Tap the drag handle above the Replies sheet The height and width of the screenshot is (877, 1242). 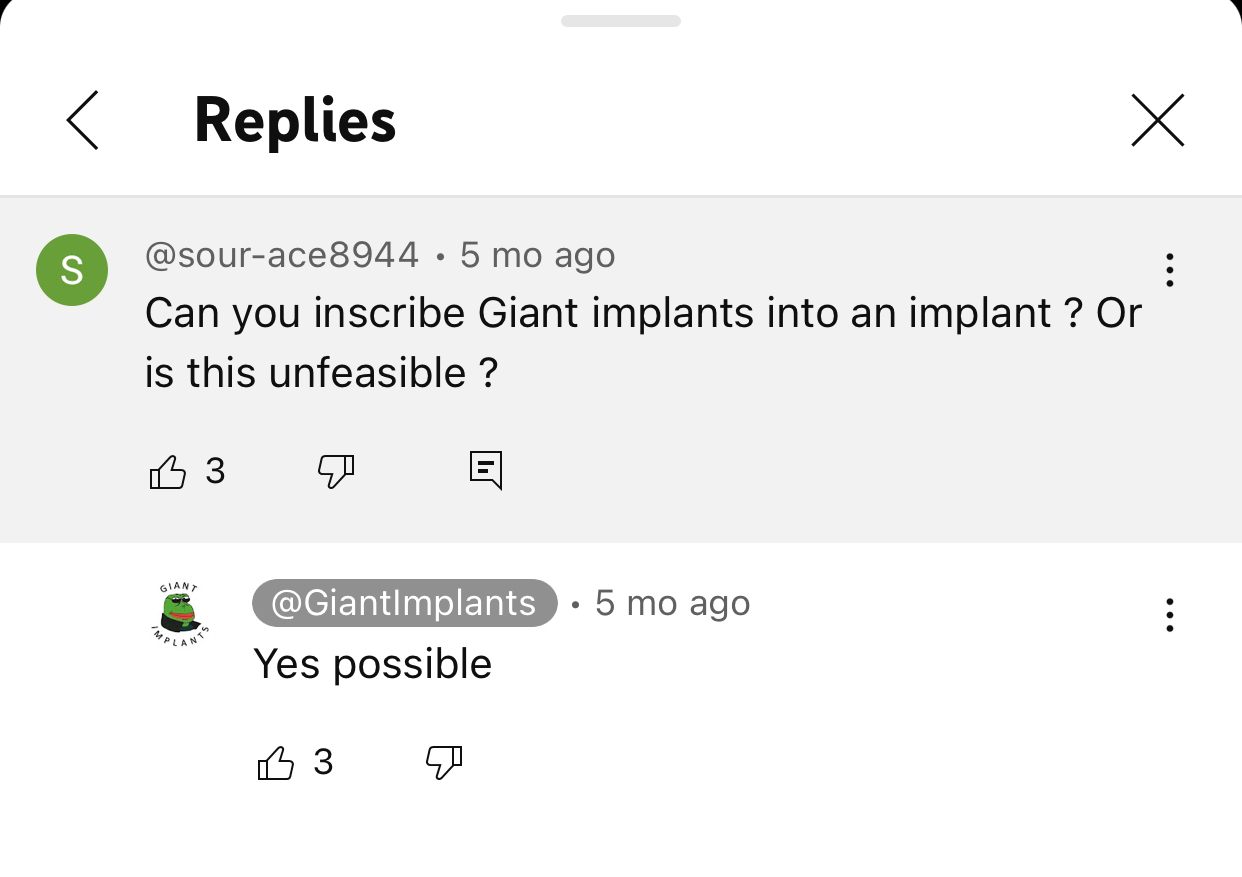point(621,20)
